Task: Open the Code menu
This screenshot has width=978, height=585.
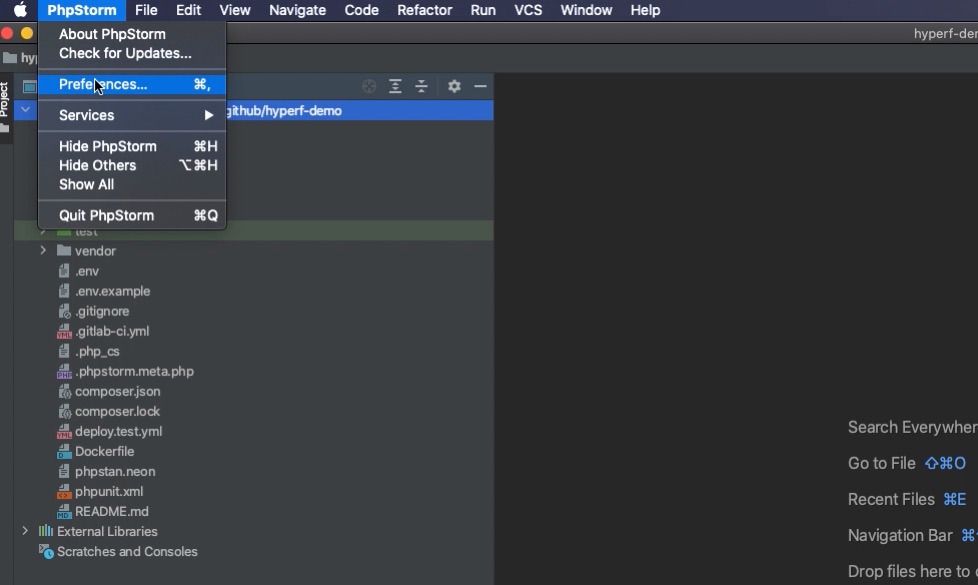Action: [362, 10]
